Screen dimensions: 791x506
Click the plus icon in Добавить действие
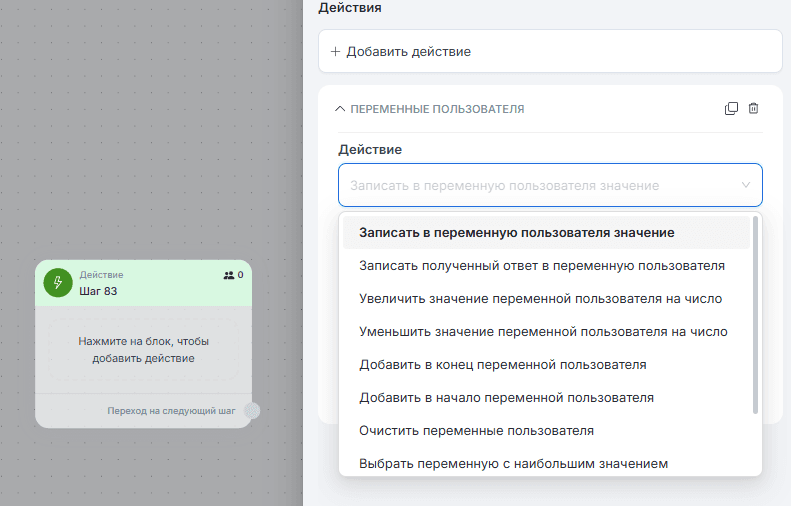(335, 51)
